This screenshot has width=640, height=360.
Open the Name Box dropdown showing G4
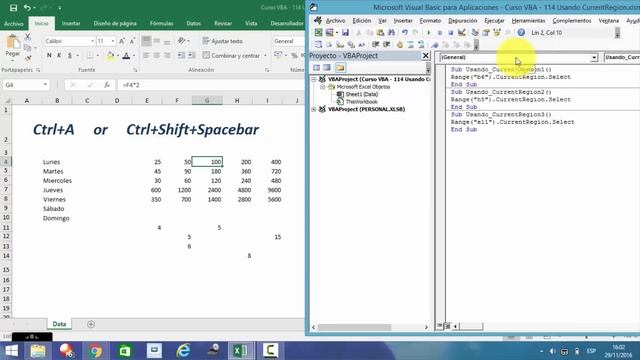click(x=45, y=85)
